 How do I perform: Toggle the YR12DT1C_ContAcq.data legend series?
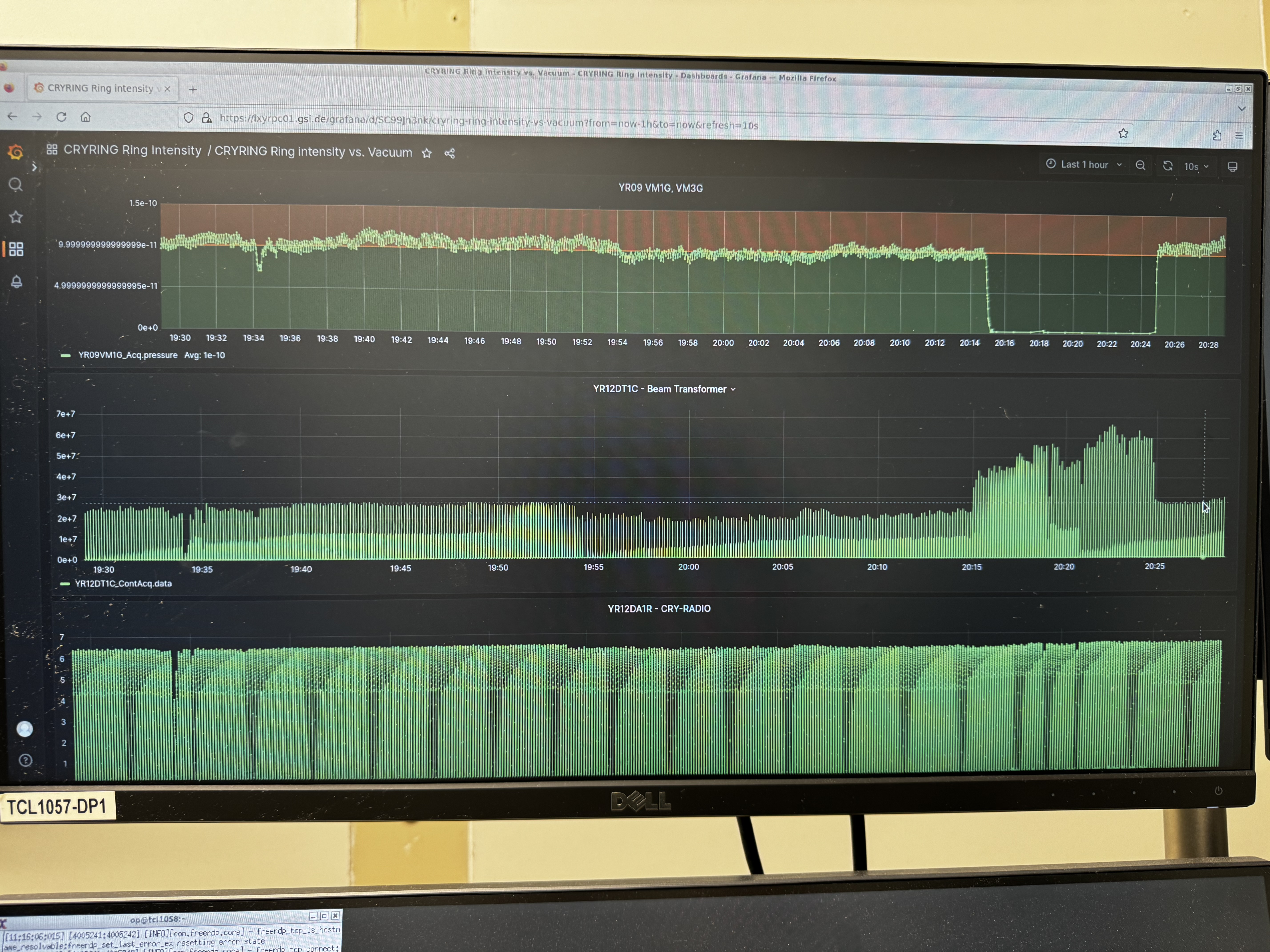(x=123, y=584)
